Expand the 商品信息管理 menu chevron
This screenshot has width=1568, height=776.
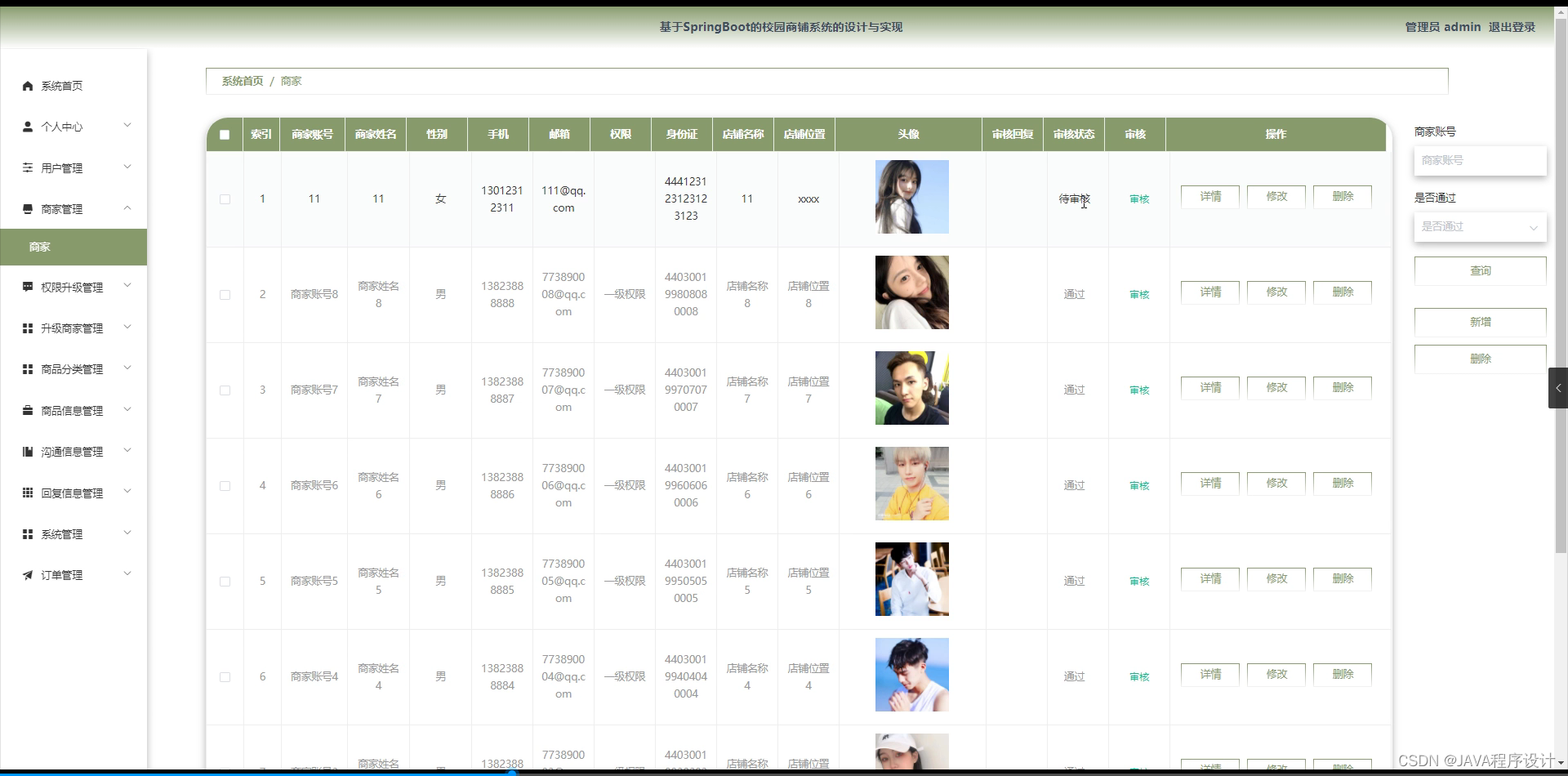[x=127, y=409]
